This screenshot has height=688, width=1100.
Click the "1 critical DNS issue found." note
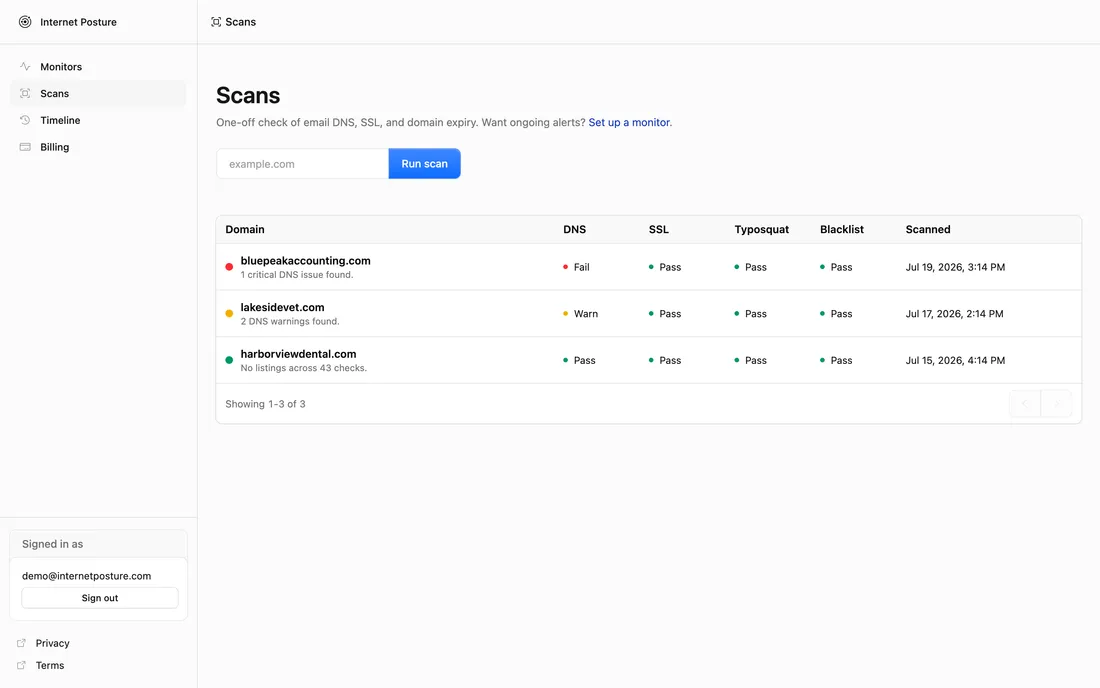pyautogui.click(x=297, y=275)
